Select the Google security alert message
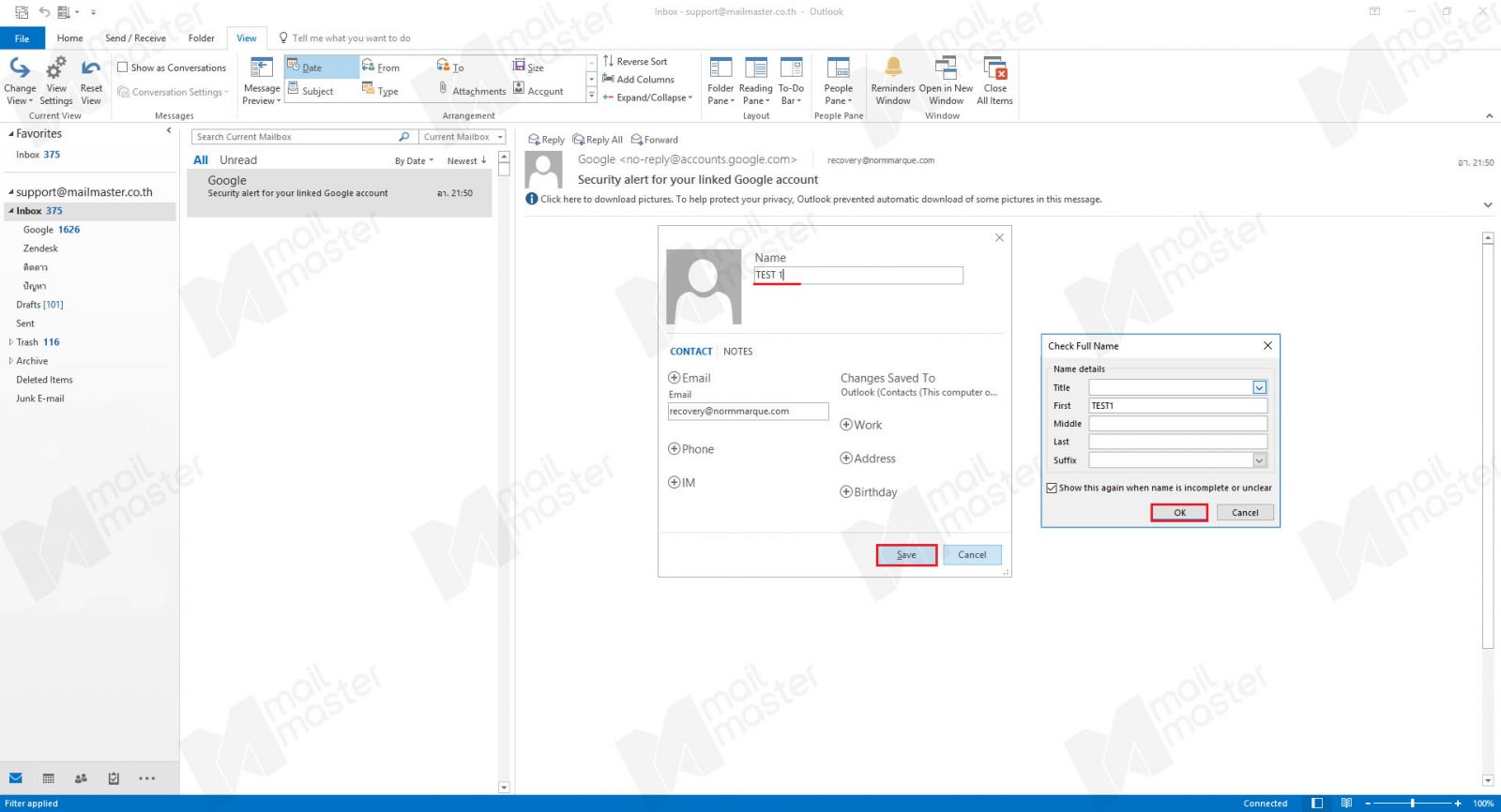Image resolution: width=1501 pixels, height=812 pixels. click(340, 193)
